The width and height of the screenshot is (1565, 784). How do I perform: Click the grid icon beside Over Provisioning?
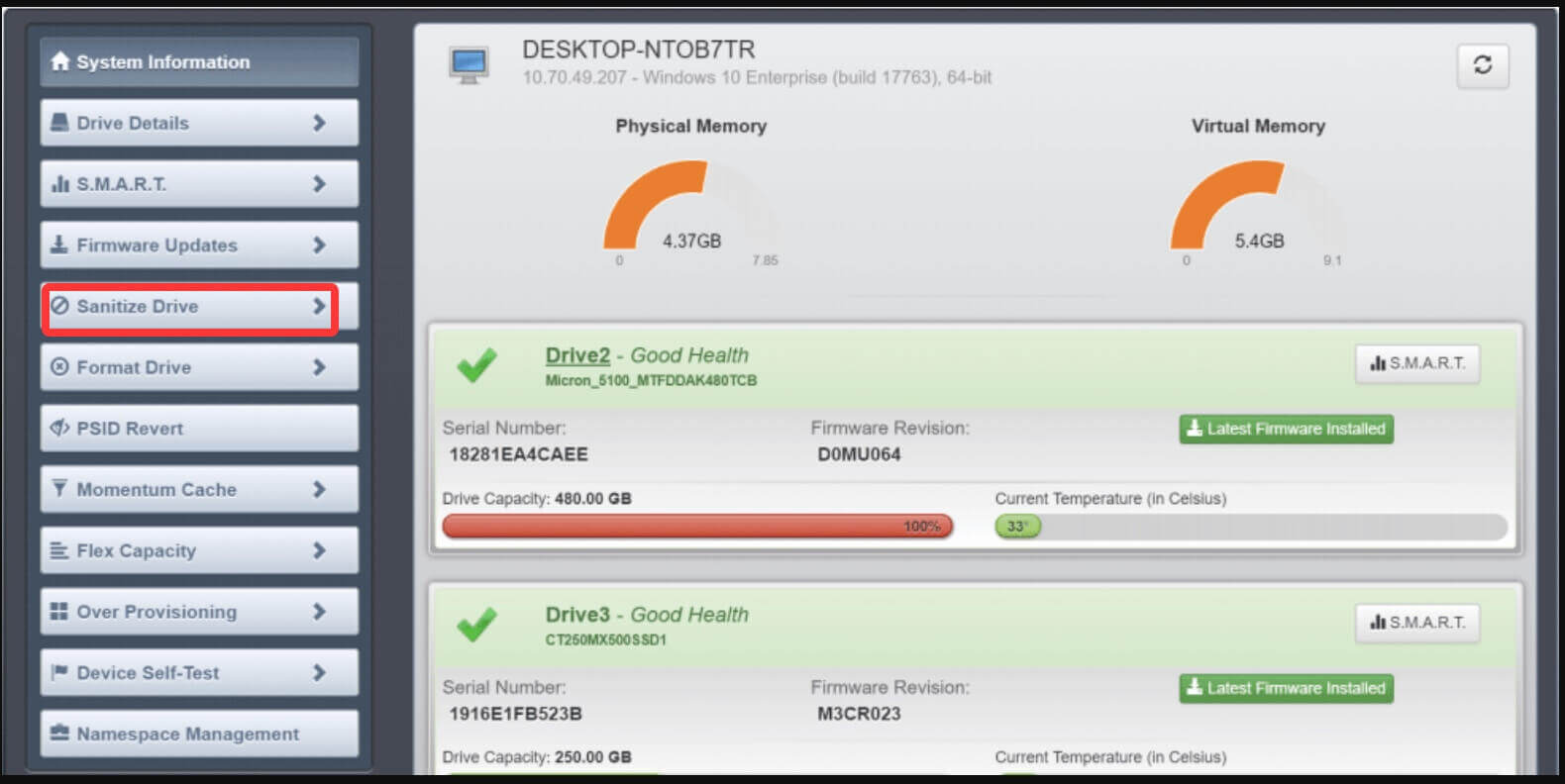click(59, 611)
